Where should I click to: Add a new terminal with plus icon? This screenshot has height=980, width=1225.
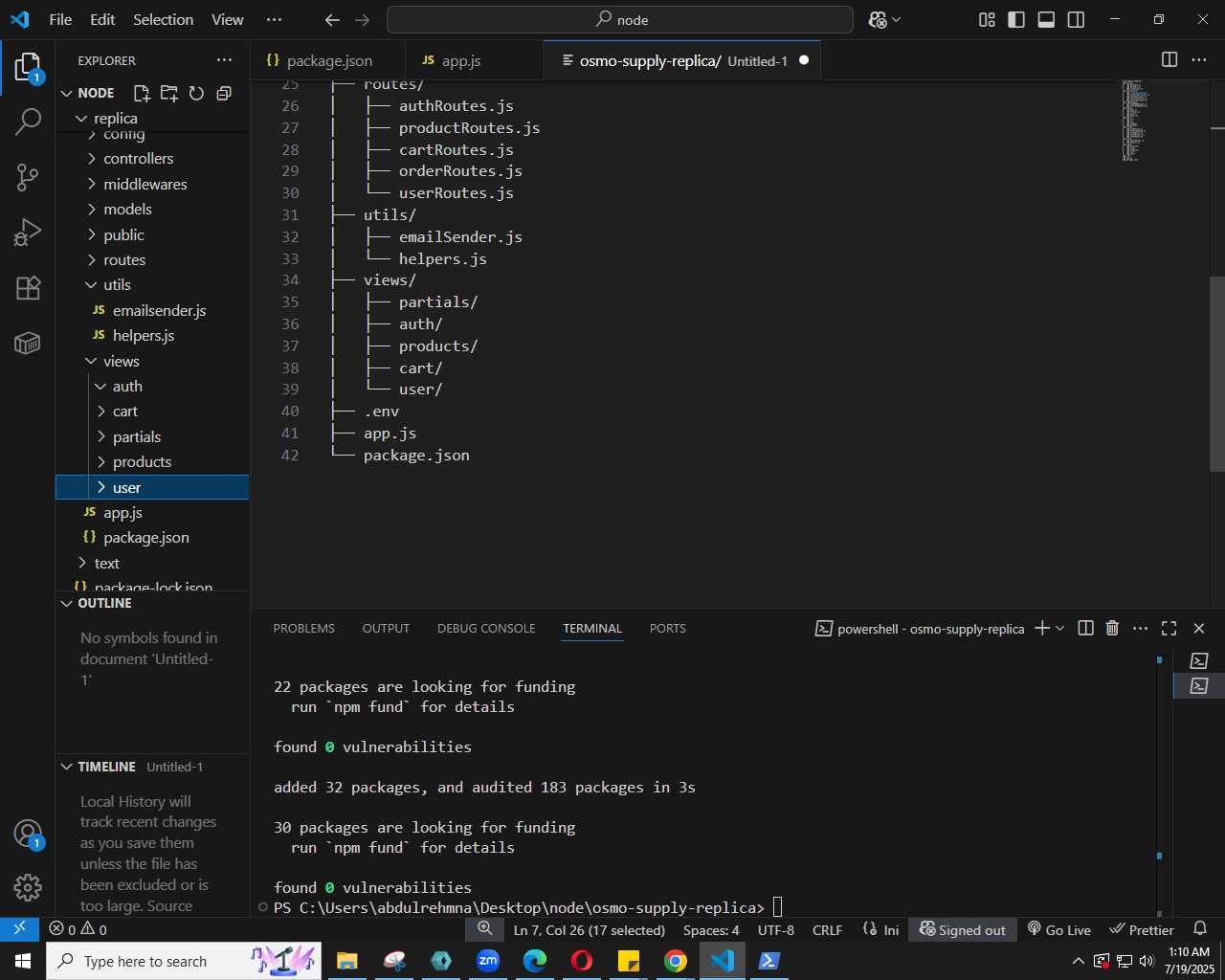[1042, 628]
